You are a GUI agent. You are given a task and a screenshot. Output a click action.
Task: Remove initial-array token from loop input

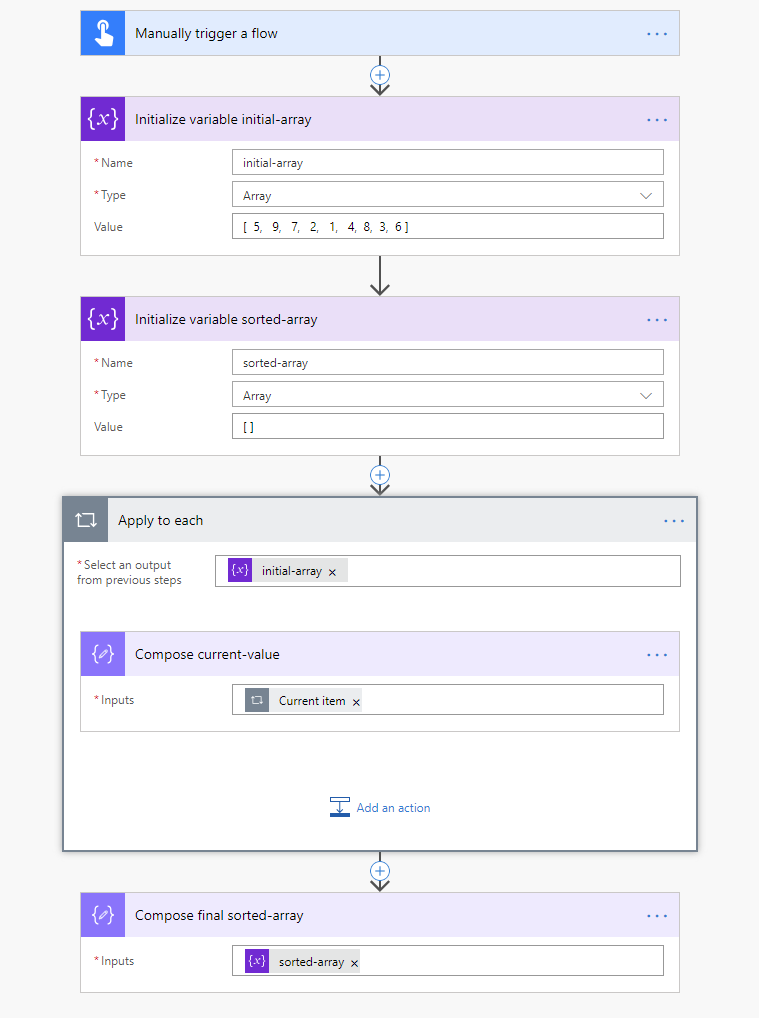point(332,571)
